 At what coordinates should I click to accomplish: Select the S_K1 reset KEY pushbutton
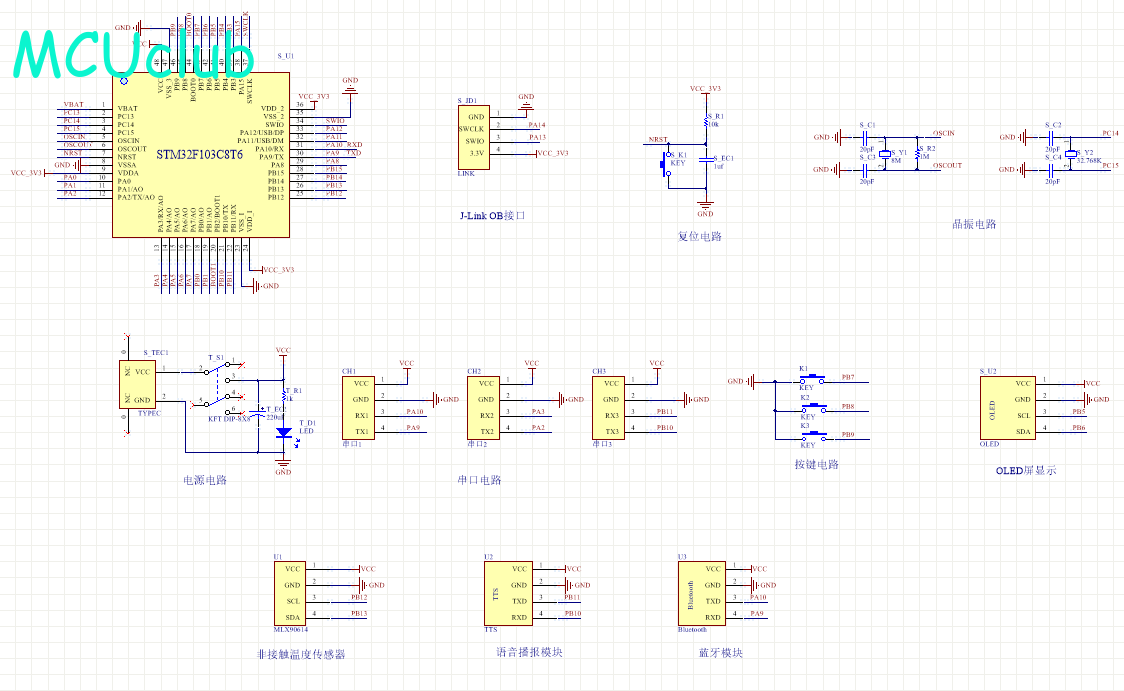(665, 166)
